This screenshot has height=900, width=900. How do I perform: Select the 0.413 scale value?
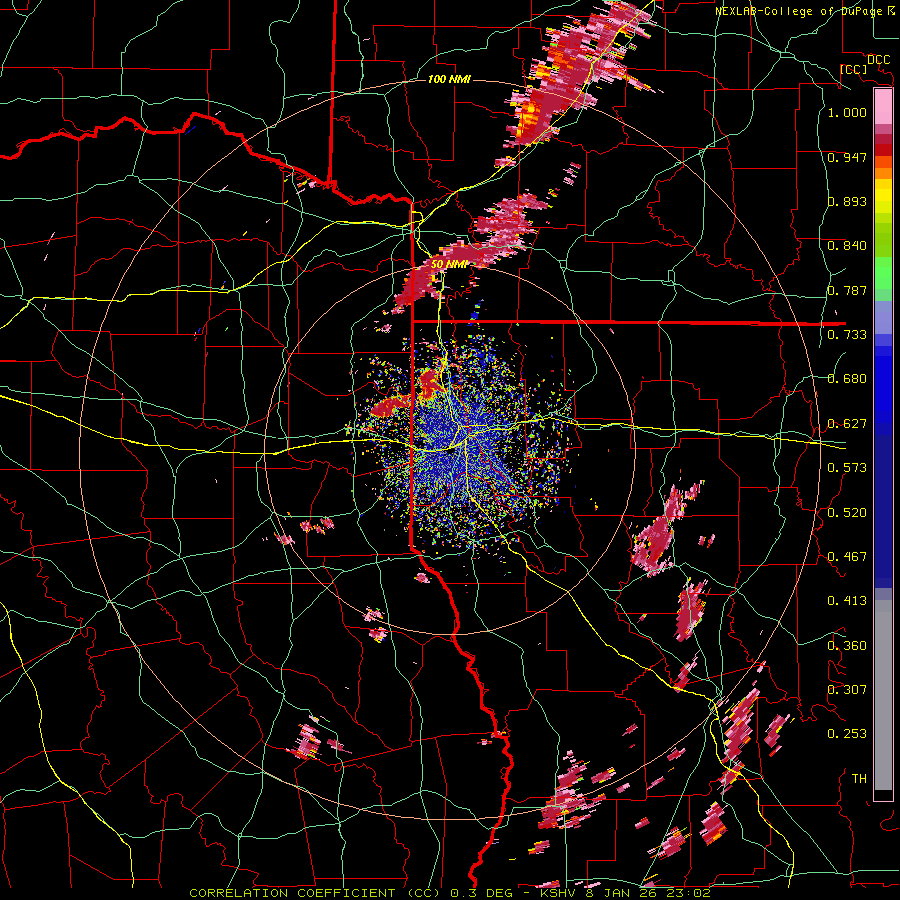pyautogui.click(x=847, y=601)
